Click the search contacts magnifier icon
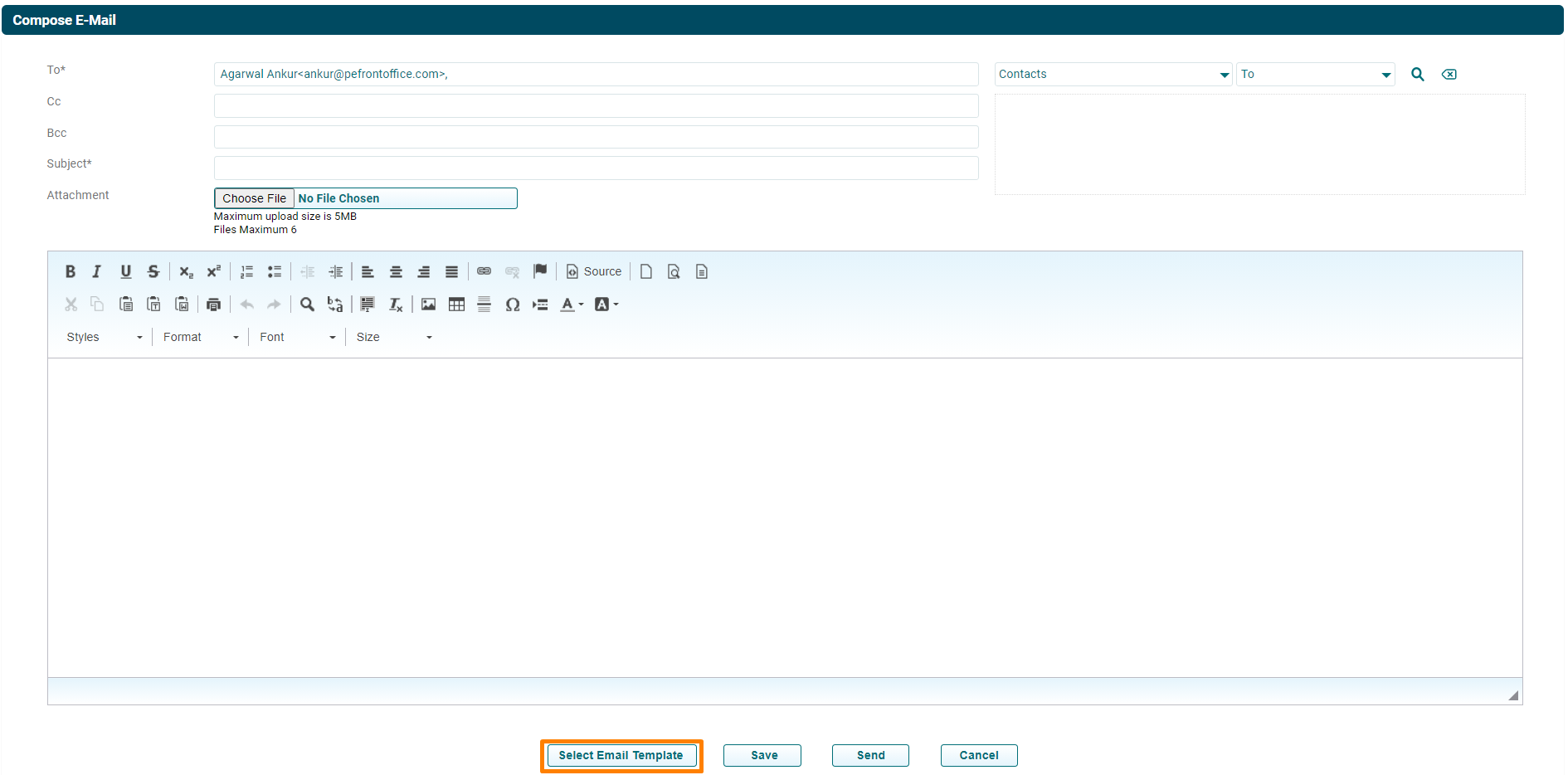The height and width of the screenshot is (775, 1568). click(1418, 75)
